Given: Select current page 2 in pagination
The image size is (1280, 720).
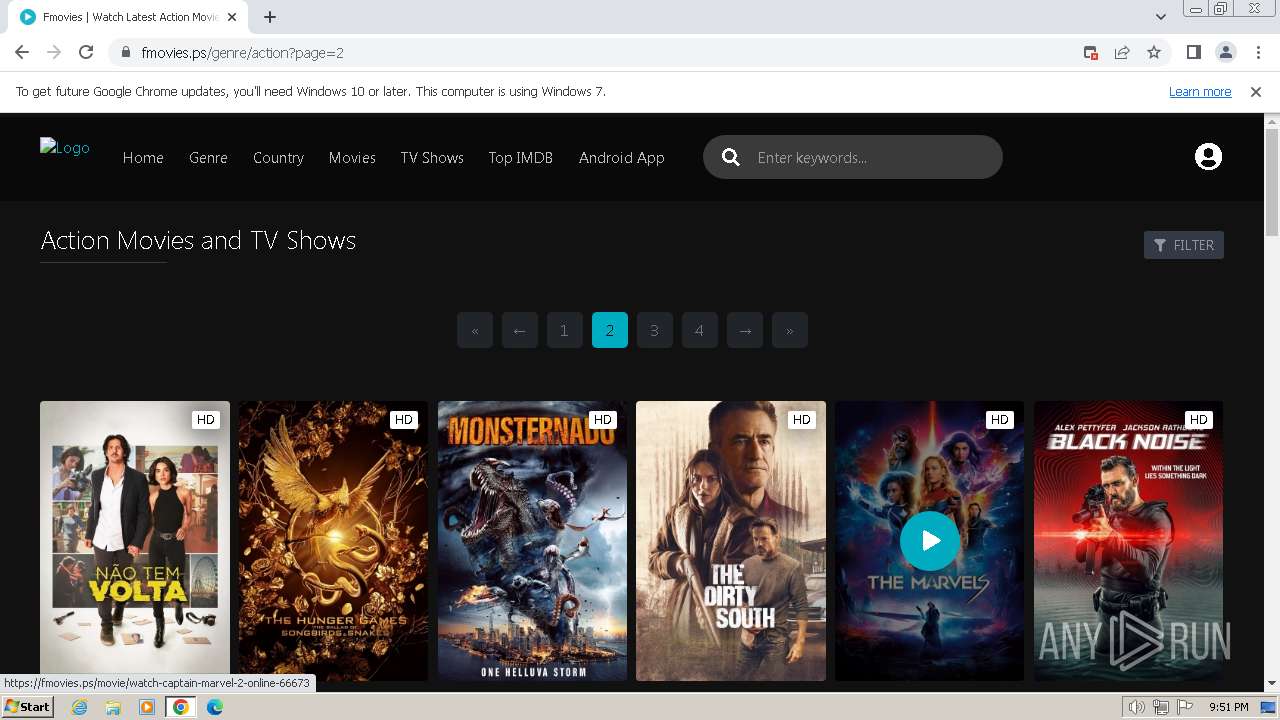Looking at the screenshot, I should [610, 330].
